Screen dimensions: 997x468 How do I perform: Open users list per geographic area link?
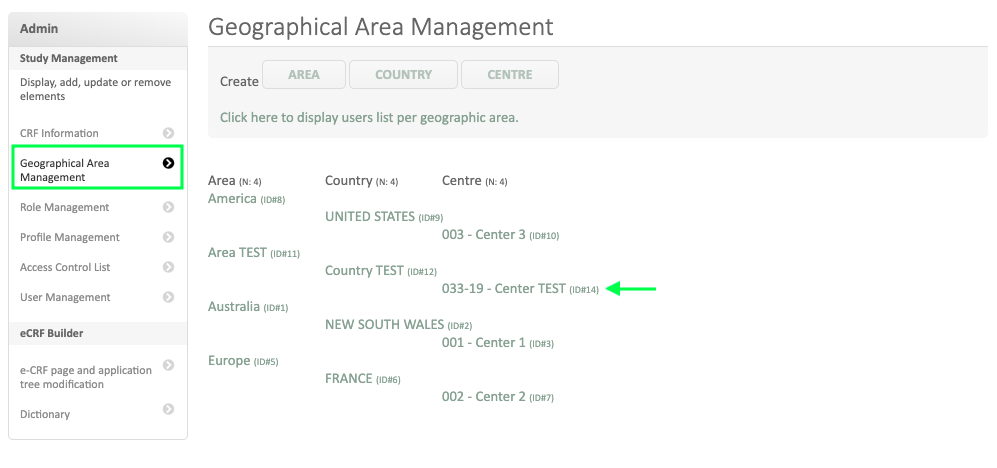click(x=369, y=117)
